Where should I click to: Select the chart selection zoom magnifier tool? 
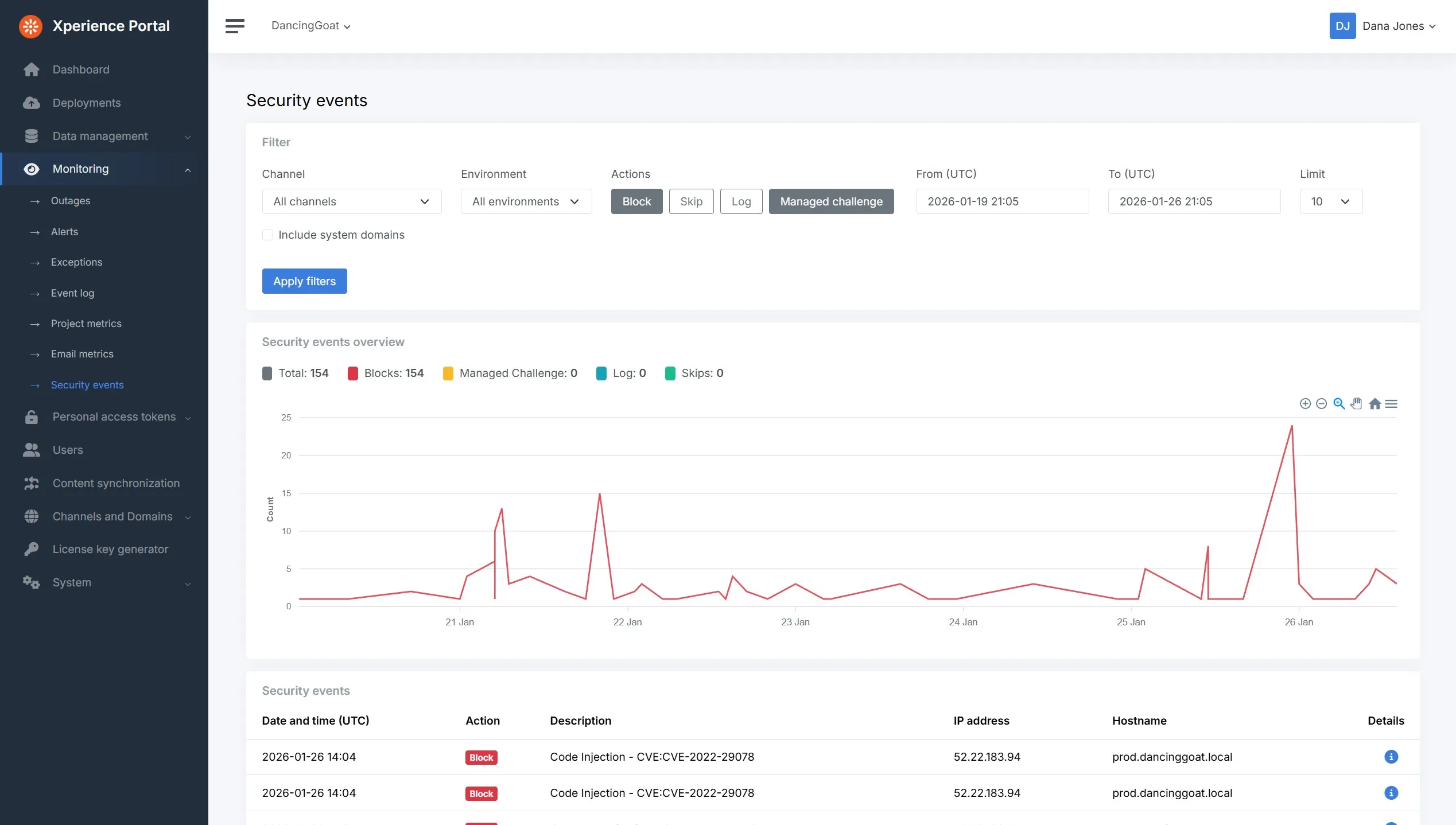coord(1339,404)
